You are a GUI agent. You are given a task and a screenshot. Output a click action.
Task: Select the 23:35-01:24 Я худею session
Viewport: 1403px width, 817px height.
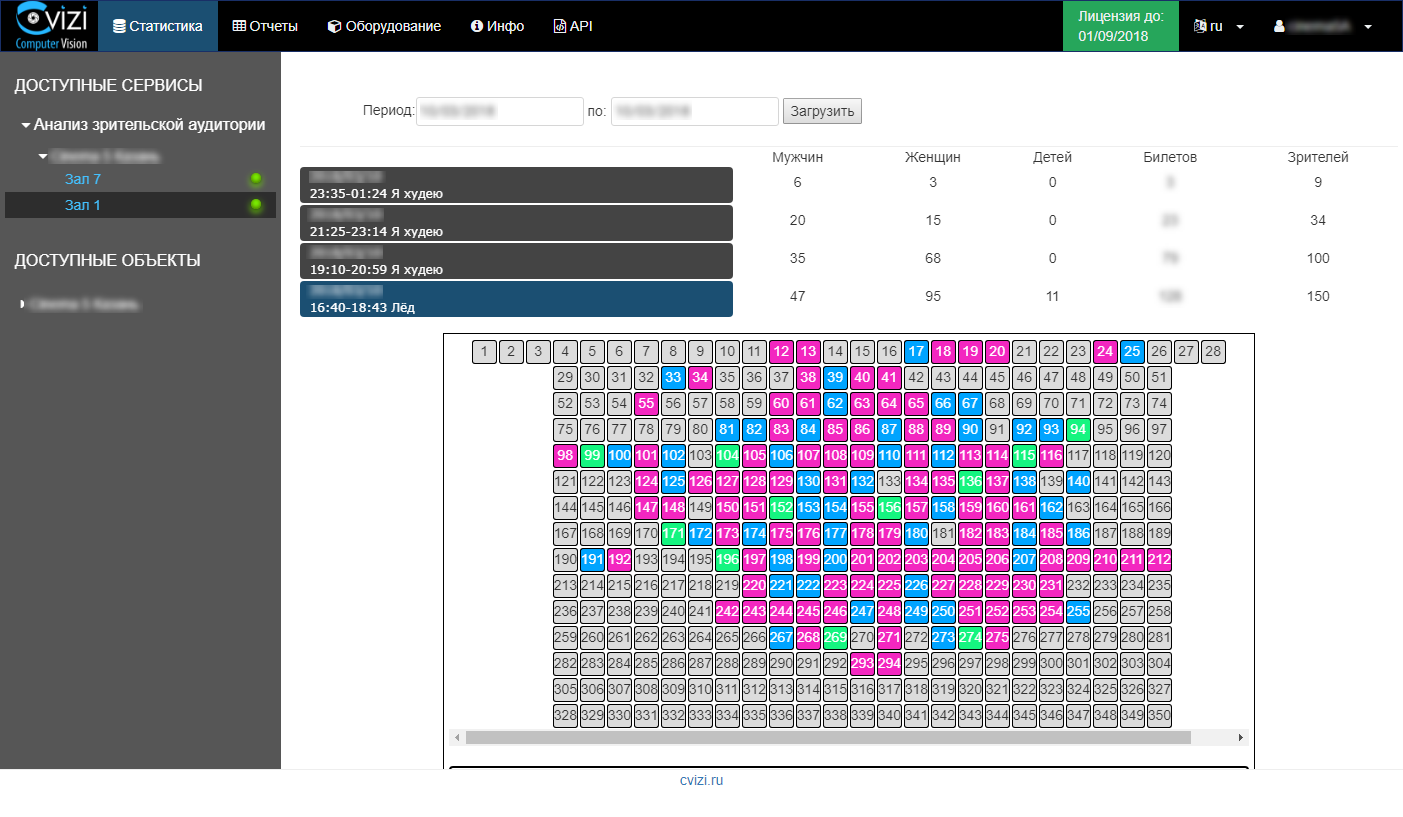coord(516,185)
